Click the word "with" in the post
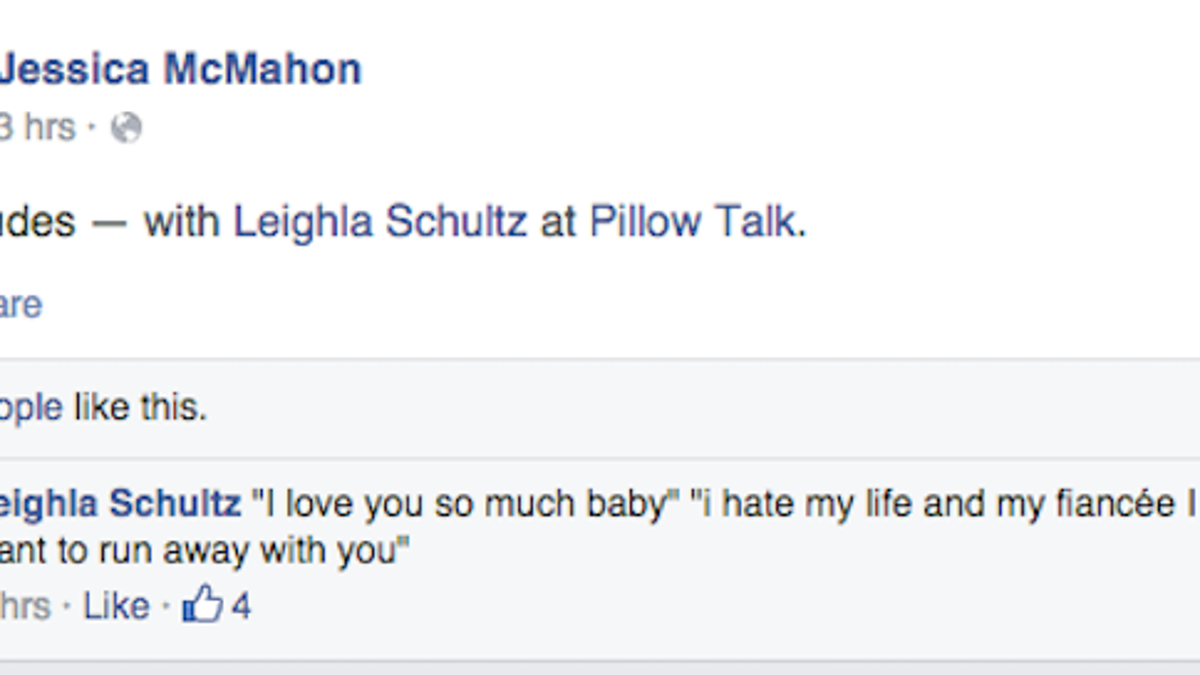The width and height of the screenshot is (1200, 675). tap(181, 222)
